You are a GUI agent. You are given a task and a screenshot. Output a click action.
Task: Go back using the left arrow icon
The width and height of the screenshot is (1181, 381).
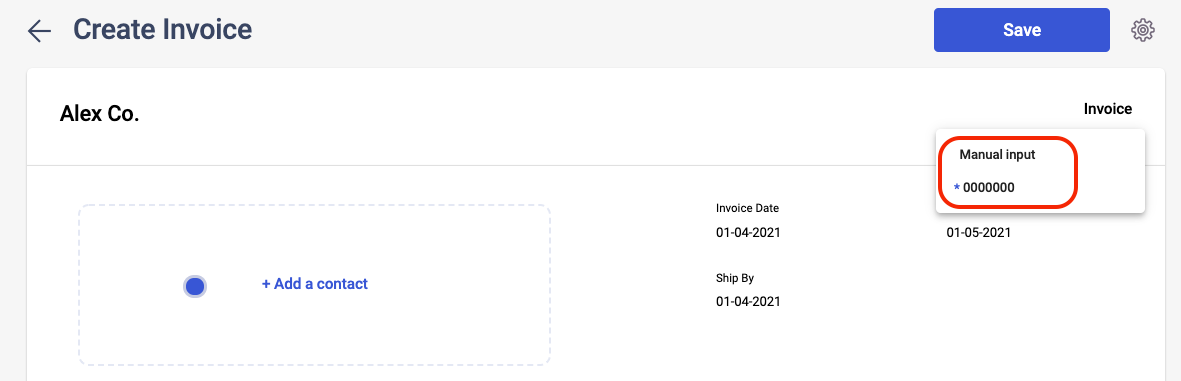(x=39, y=30)
